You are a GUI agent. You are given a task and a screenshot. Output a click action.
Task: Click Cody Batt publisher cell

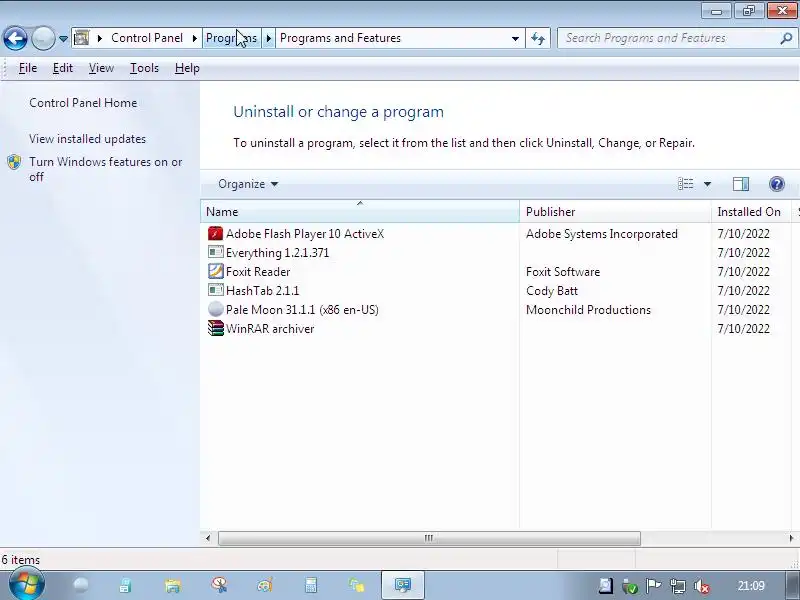click(552, 290)
